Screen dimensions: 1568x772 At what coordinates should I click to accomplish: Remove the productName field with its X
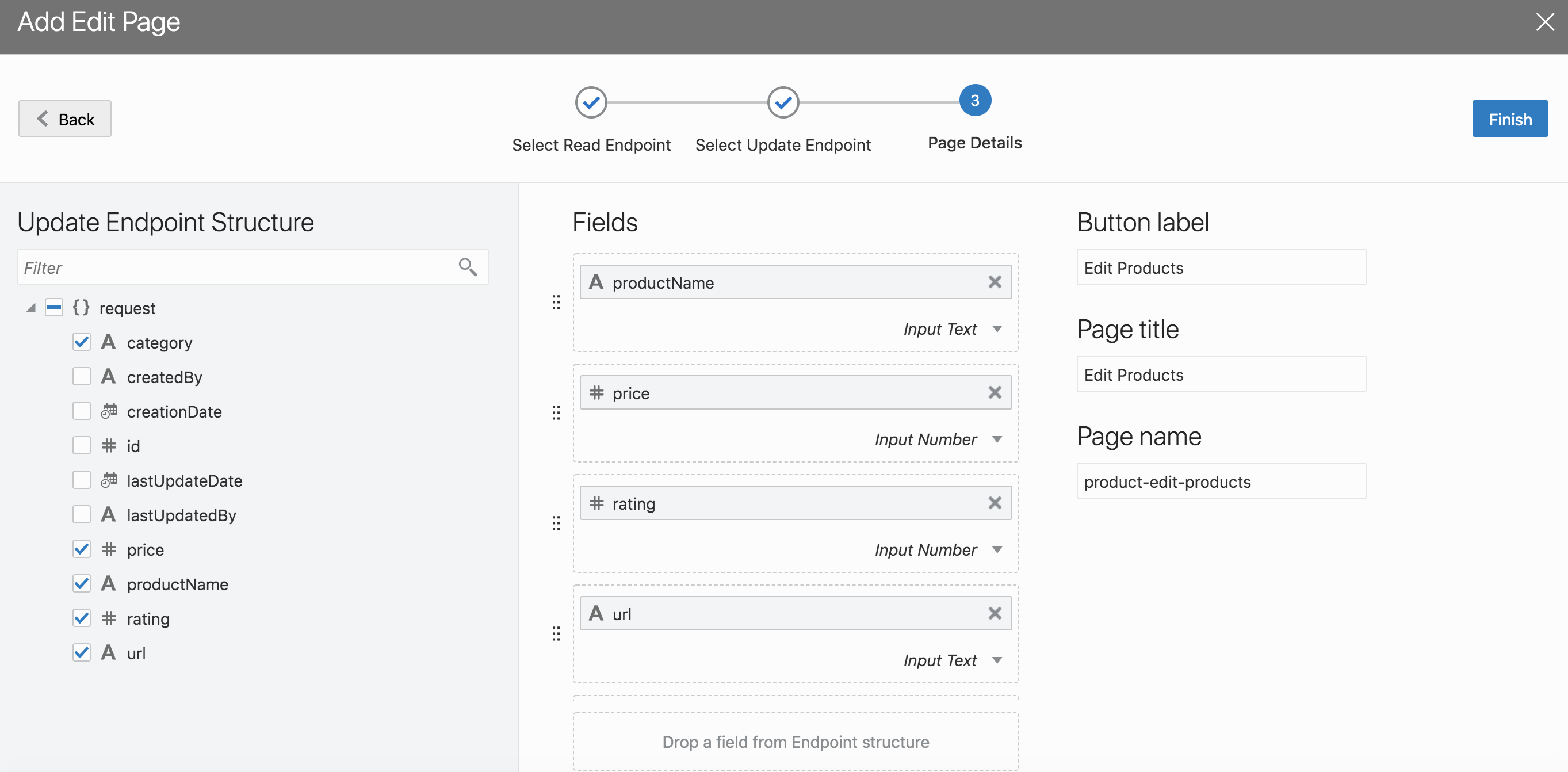995,282
